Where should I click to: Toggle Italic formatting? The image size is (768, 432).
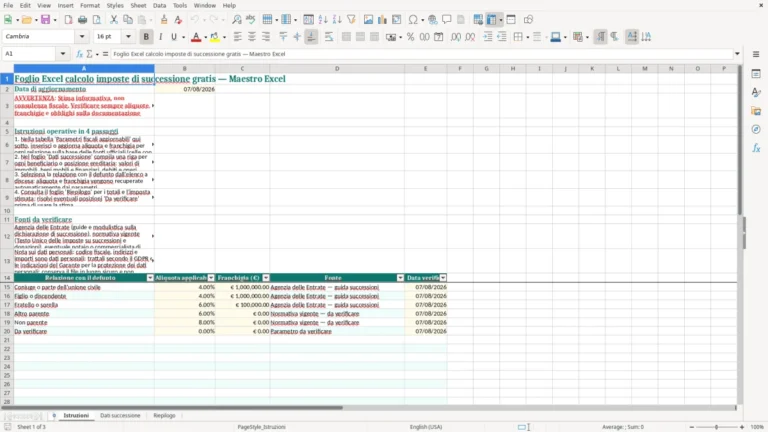(x=160, y=37)
